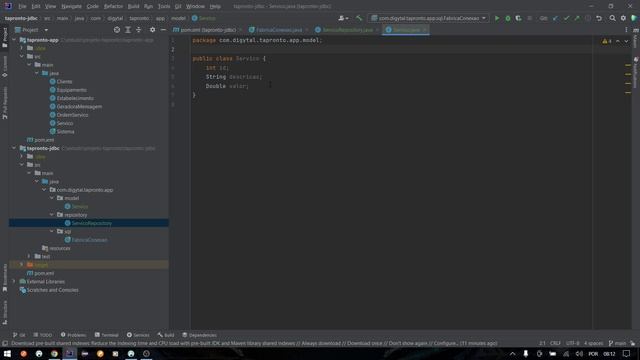The image size is (640, 360).
Task: Run the FabricaConexao configuration with the green play button
Action: [x=497, y=18]
